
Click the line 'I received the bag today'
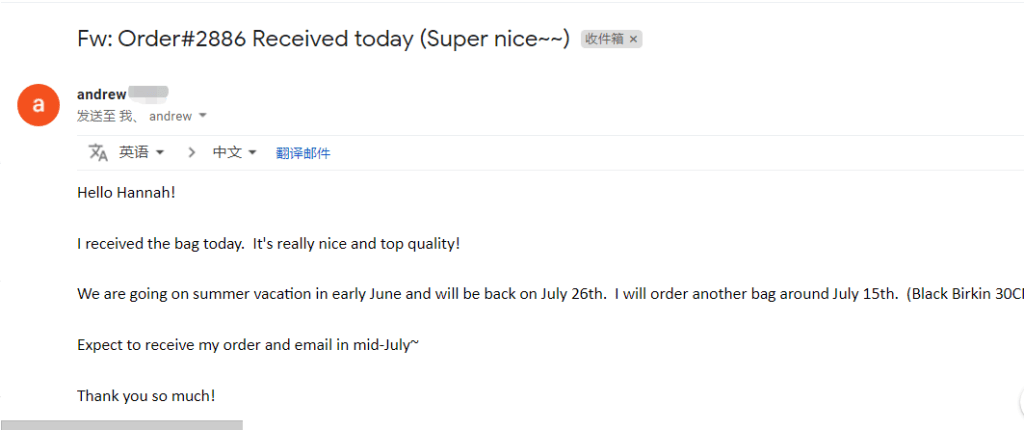point(268,244)
